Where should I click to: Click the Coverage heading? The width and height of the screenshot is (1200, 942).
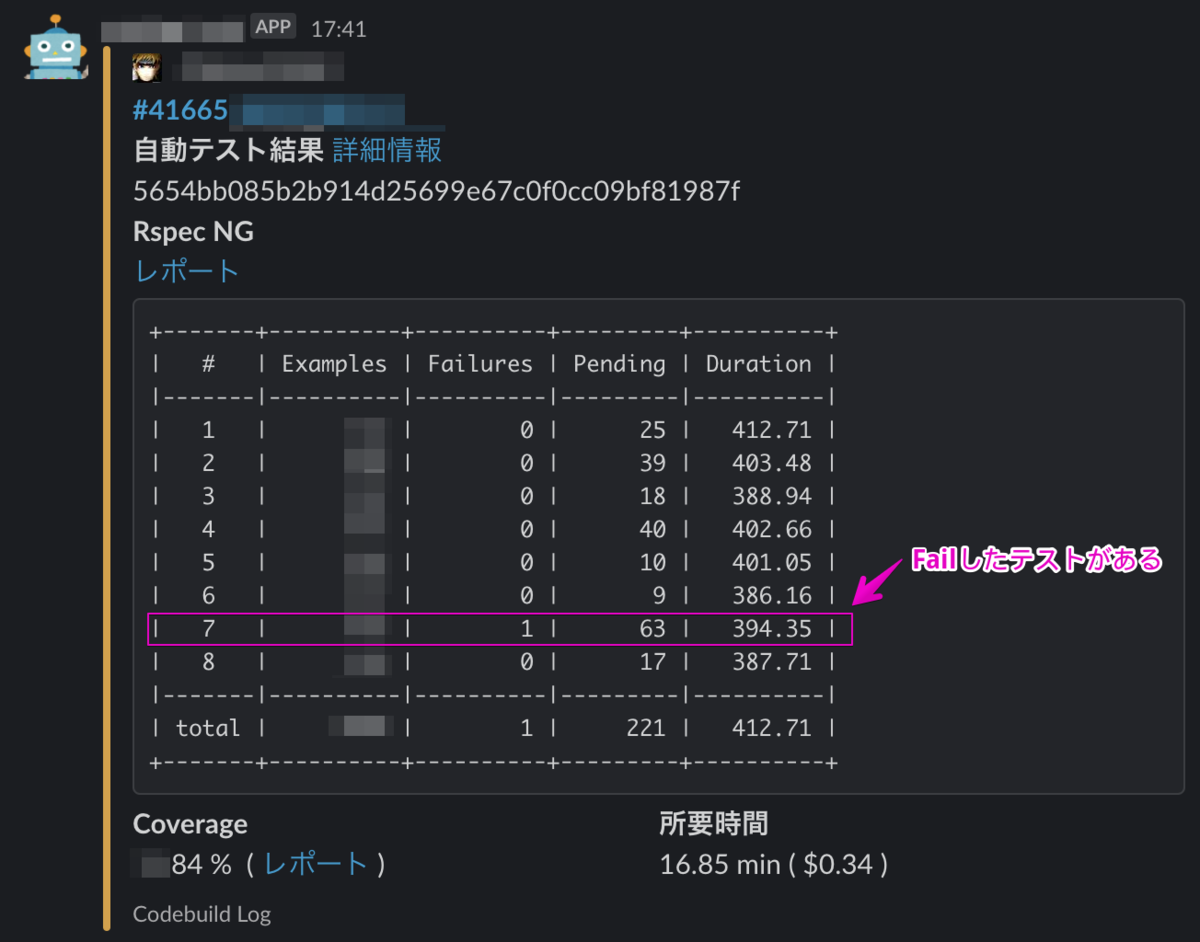pyautogui.click(x=190, y=824)
